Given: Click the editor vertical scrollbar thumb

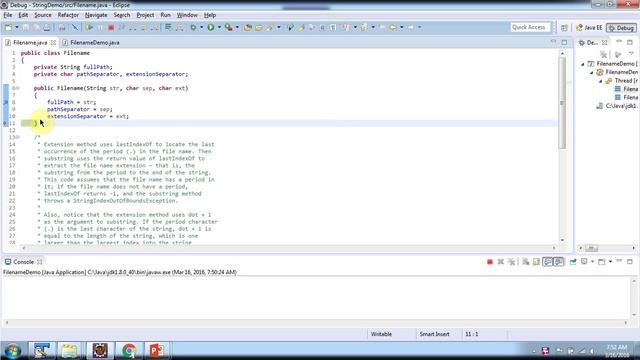Looking at the screenshot, I should 562,103.
